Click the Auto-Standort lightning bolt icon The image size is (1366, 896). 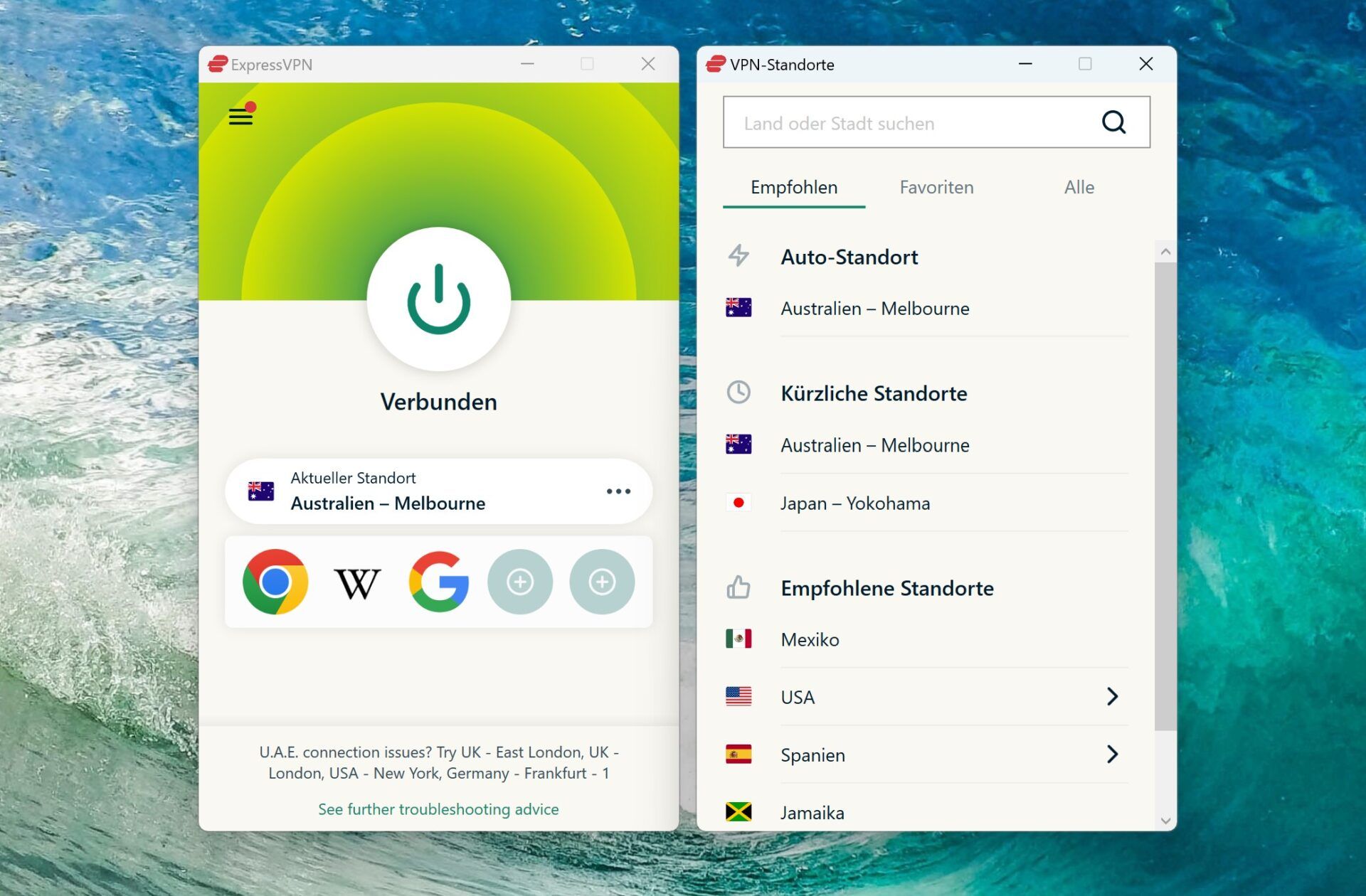coord(738,255)
